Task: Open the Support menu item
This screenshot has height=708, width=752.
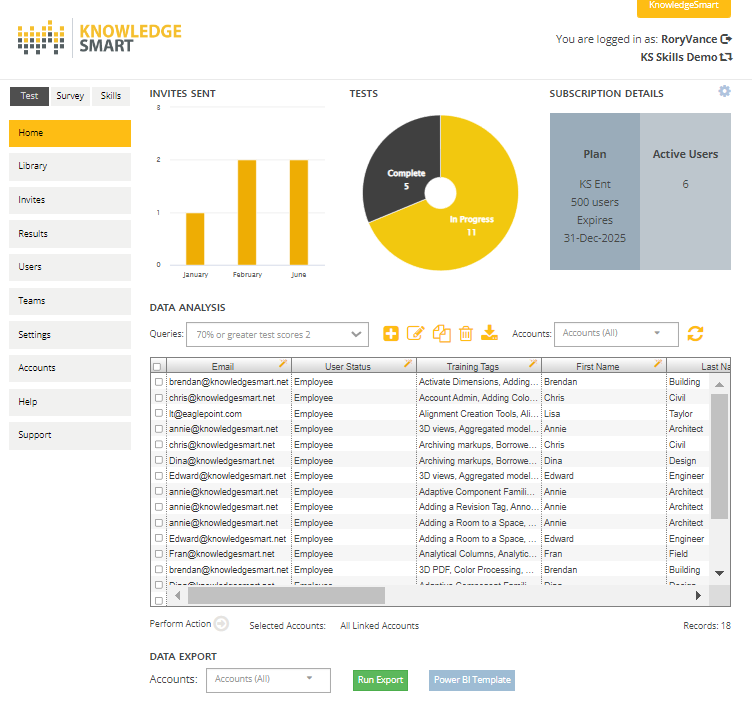Action: tap(70, 435)
